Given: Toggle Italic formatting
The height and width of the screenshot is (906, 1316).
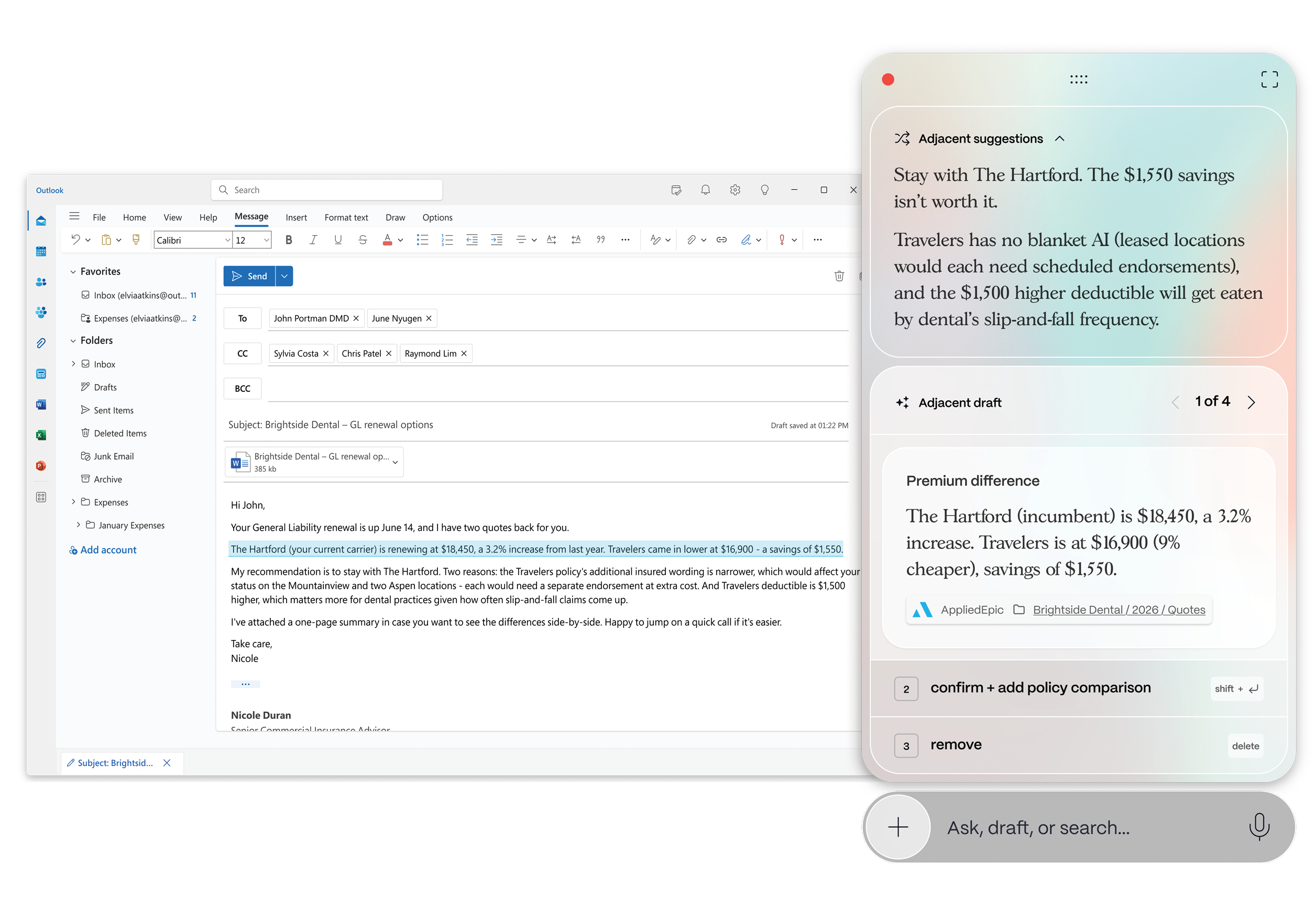Looking at the screenshot, I should [313, 240].
